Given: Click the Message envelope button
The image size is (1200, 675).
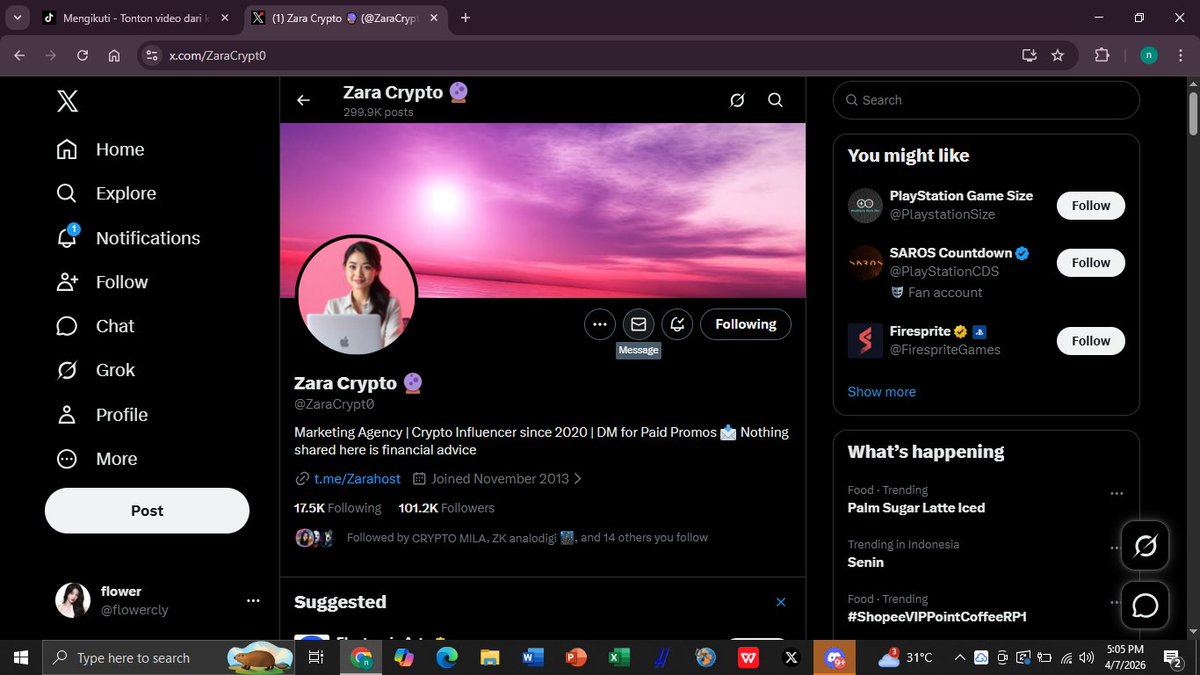Looking at the screenshot, I should tap(638, 324).
